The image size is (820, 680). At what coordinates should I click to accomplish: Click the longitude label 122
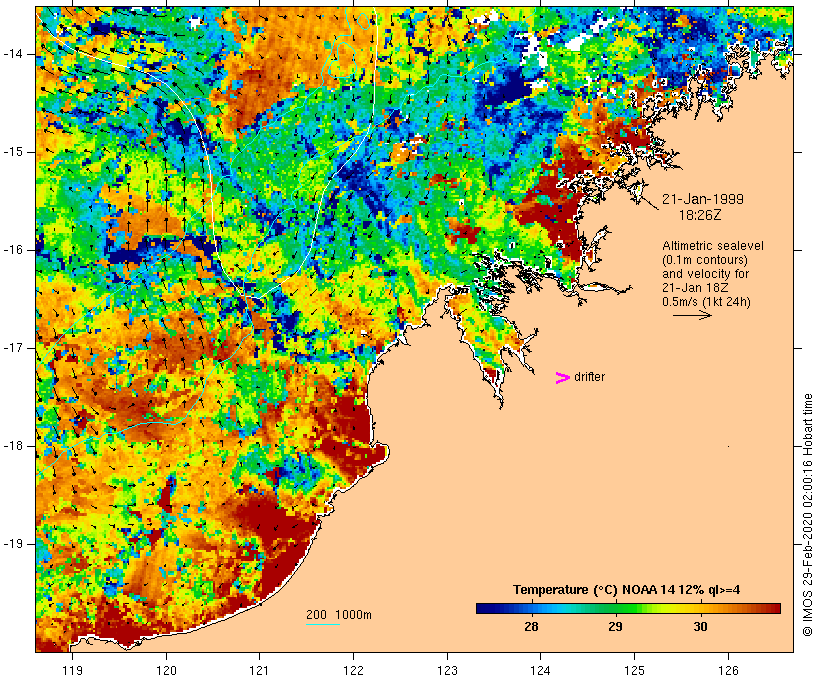[353, 670]
